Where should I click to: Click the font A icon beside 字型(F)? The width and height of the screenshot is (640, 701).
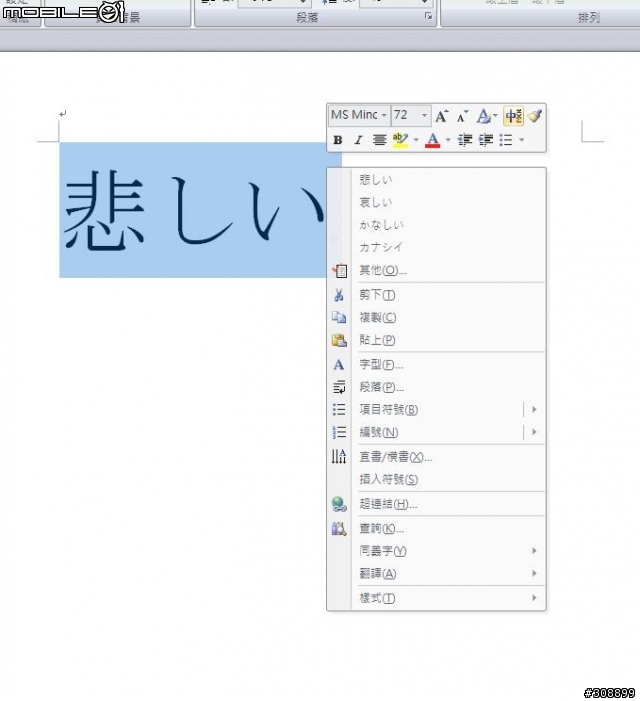[x=339, y=365]
